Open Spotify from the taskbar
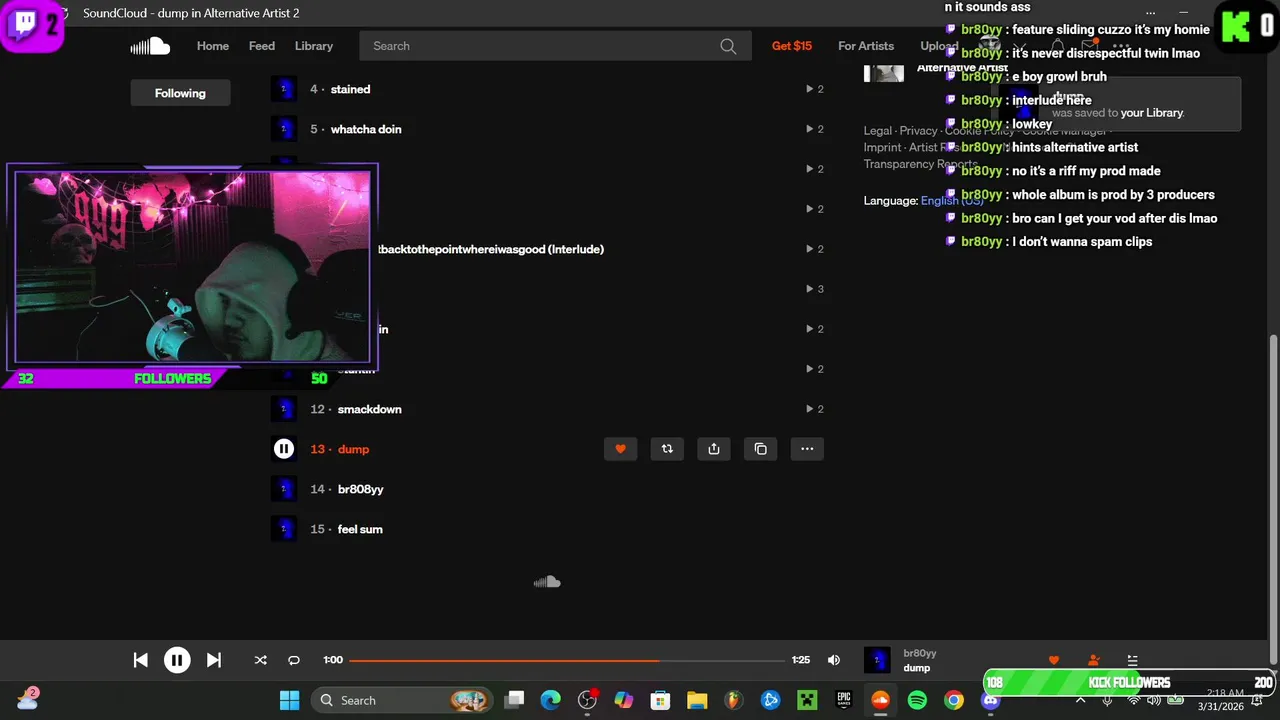The image size is (1280, 720). point(917,700)
